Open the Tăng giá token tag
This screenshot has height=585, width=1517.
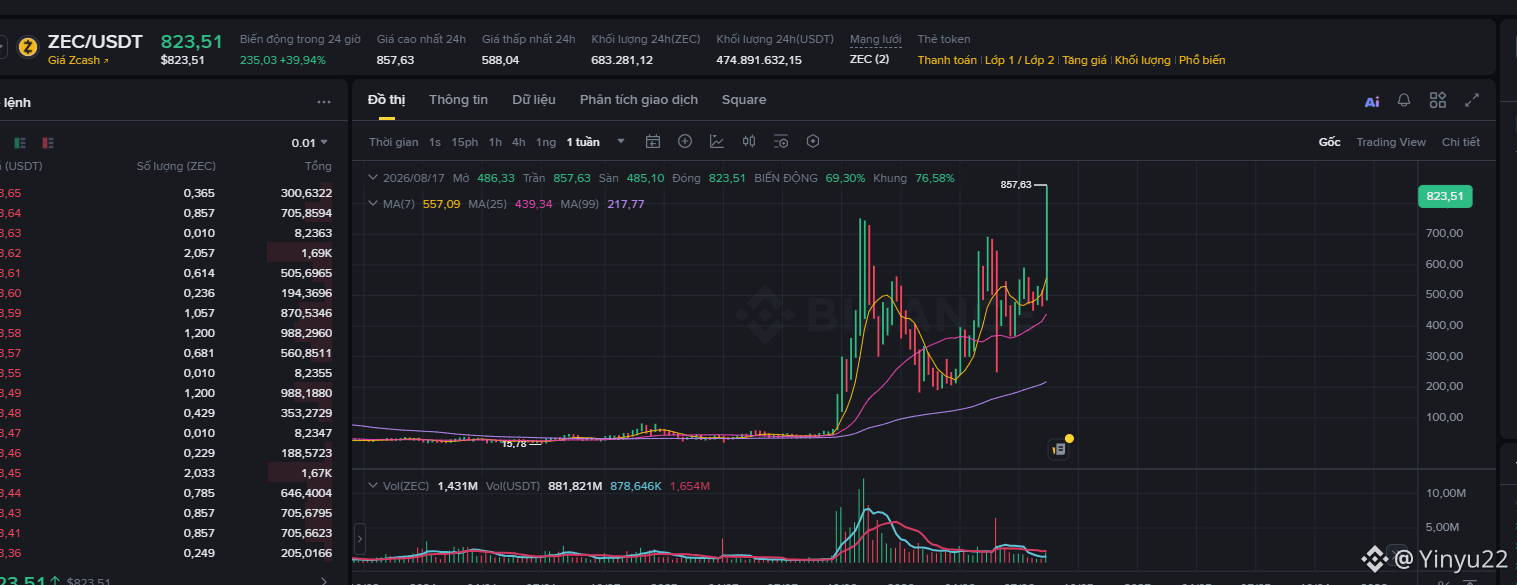[1084, 60]
